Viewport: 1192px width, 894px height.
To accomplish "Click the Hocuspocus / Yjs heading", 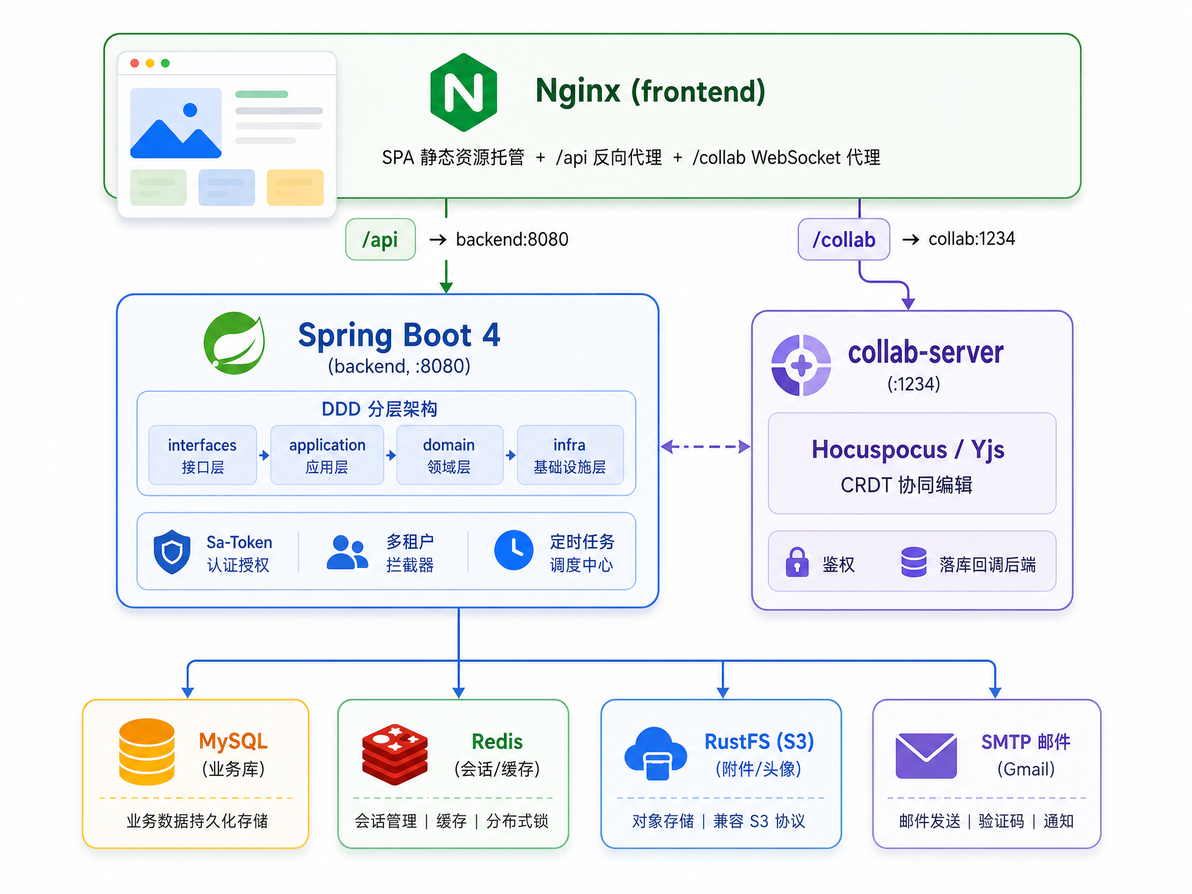I will [x=908, y=449].
